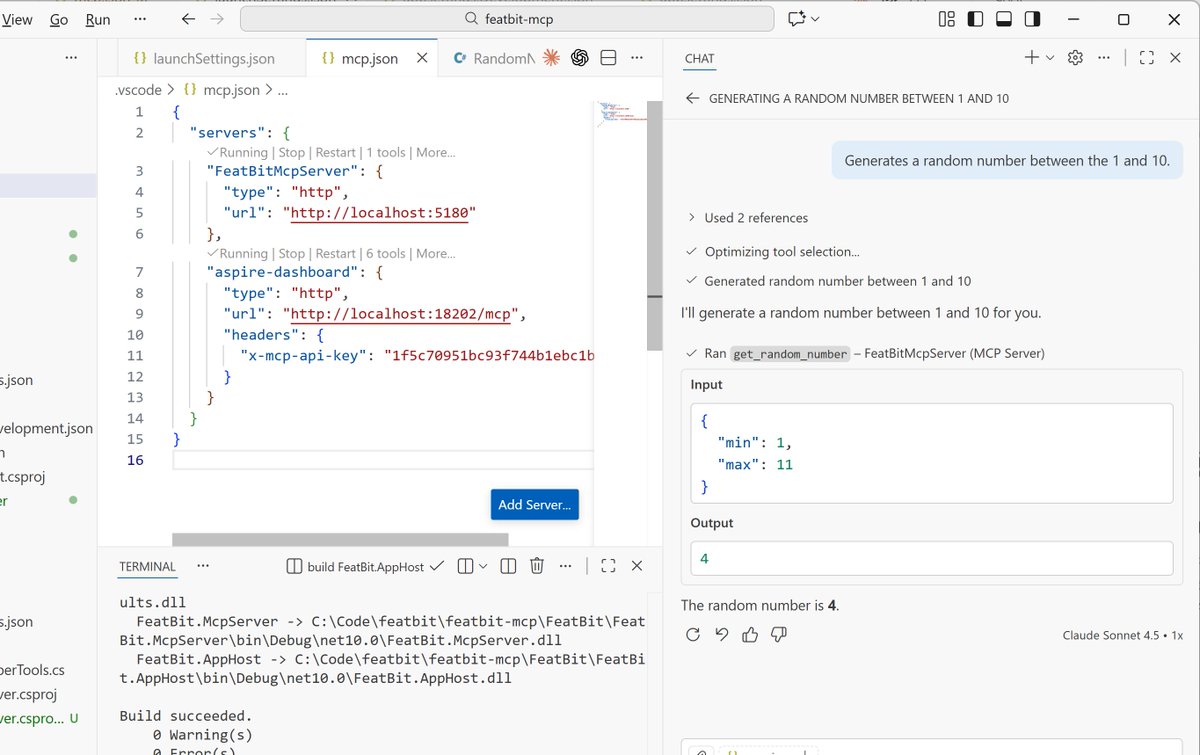Click the OpenAI logo icon in editor toolbar
Image resolution: width=1200 pixels, height=755 pixels.
pos(579,58)
